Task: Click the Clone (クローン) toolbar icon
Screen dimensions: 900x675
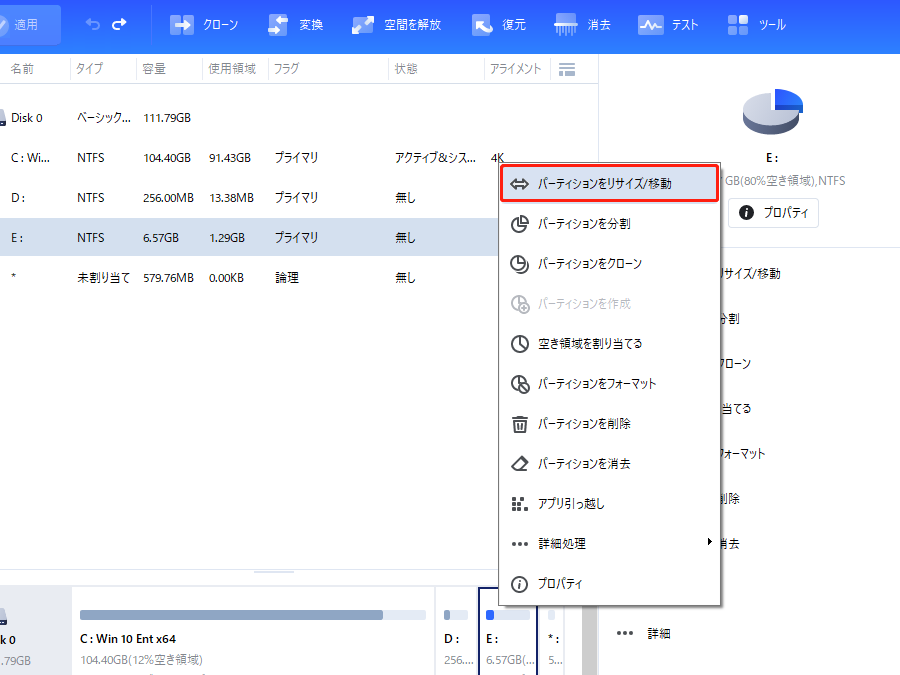Action: (181, 25)
